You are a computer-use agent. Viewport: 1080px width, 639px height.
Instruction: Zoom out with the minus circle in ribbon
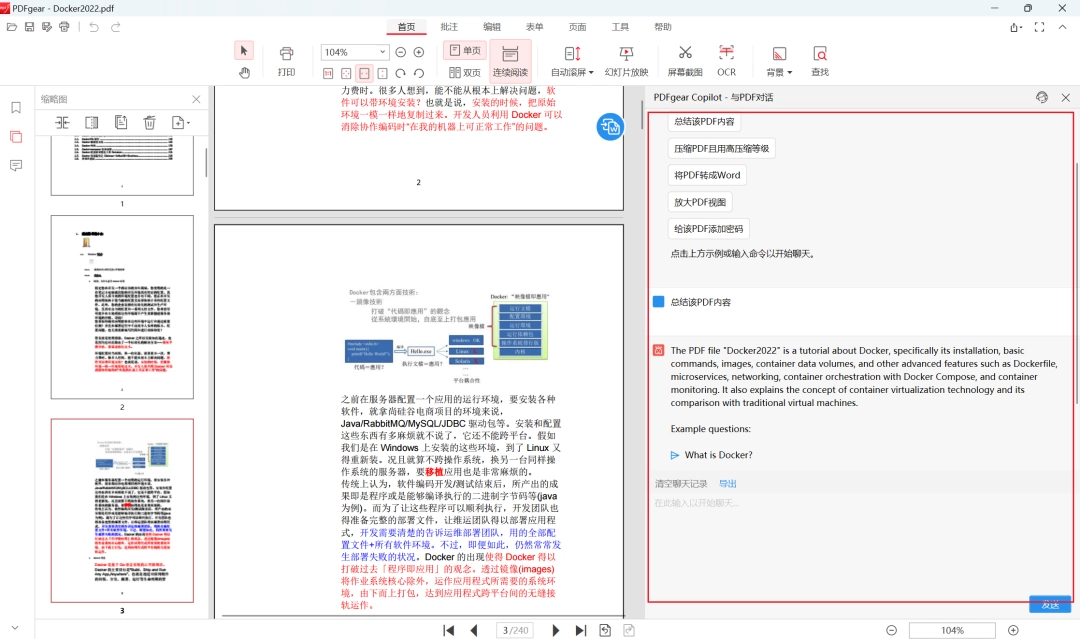pos(401,52)
